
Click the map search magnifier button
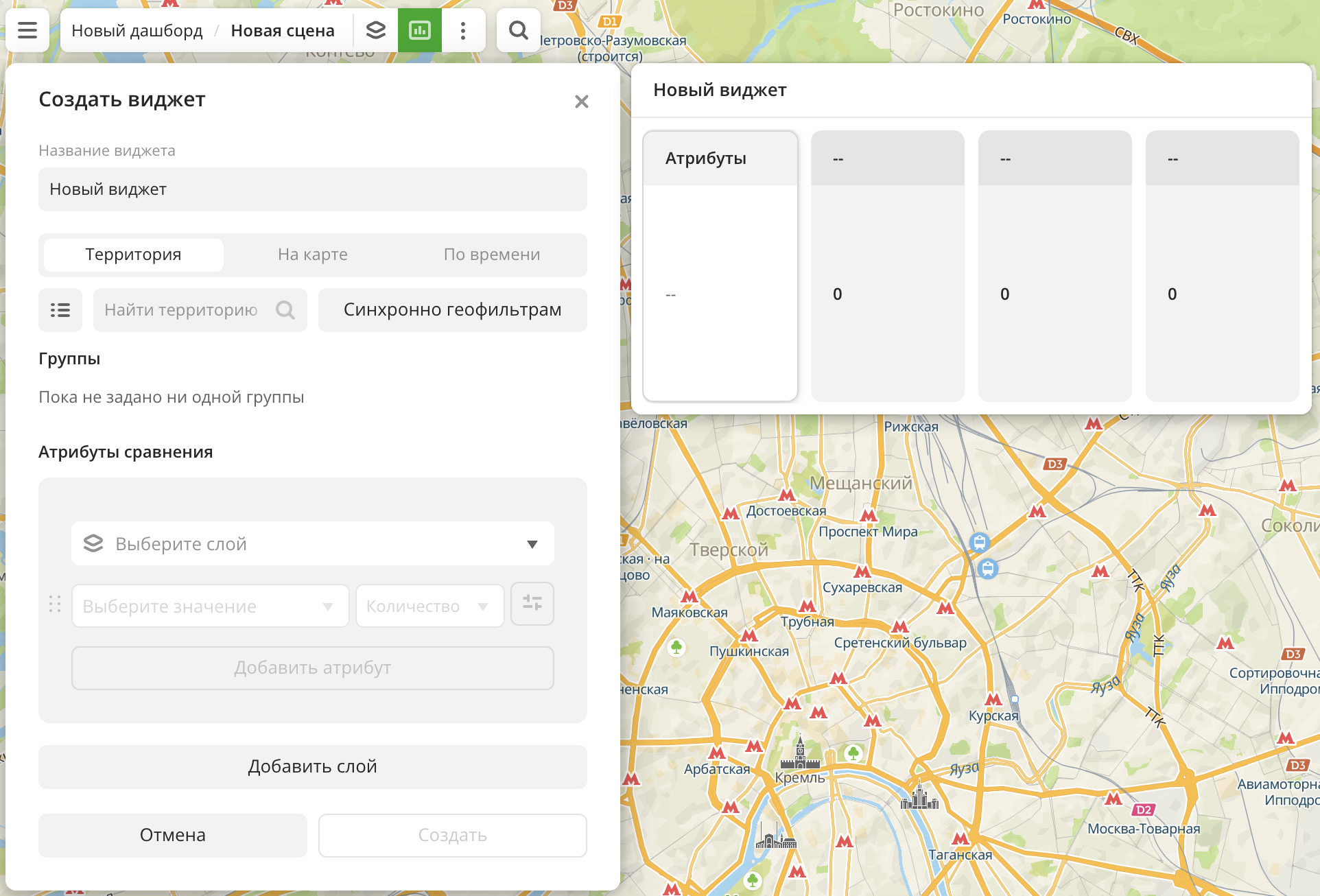pyautogui.click(x=519, y=30)
